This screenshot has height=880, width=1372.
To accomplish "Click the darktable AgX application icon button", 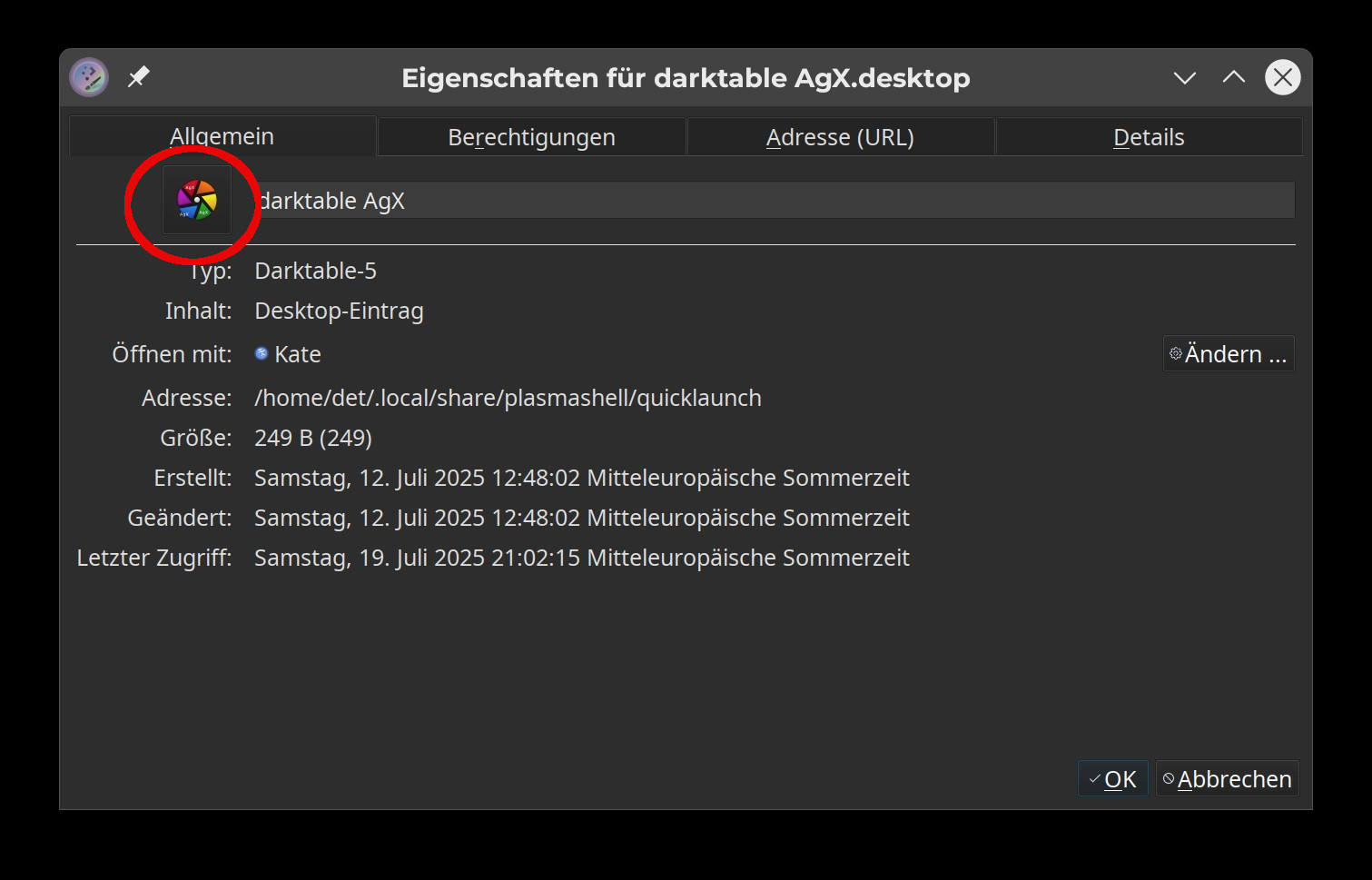I will (x=197, y=200).
